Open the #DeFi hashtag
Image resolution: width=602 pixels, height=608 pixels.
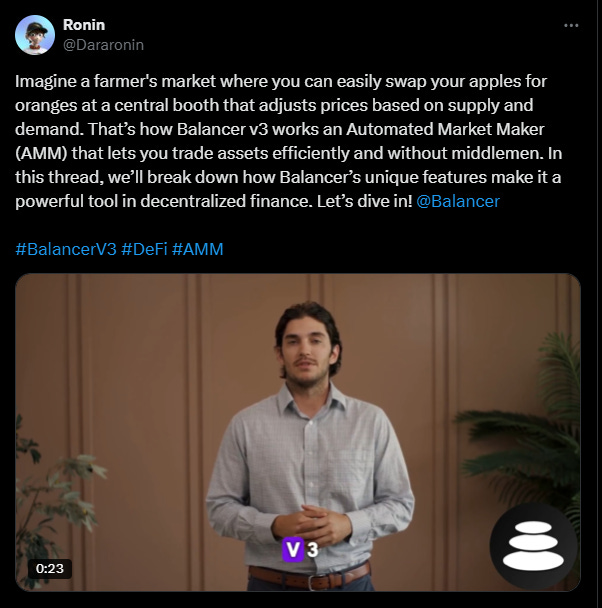[144, 249]
